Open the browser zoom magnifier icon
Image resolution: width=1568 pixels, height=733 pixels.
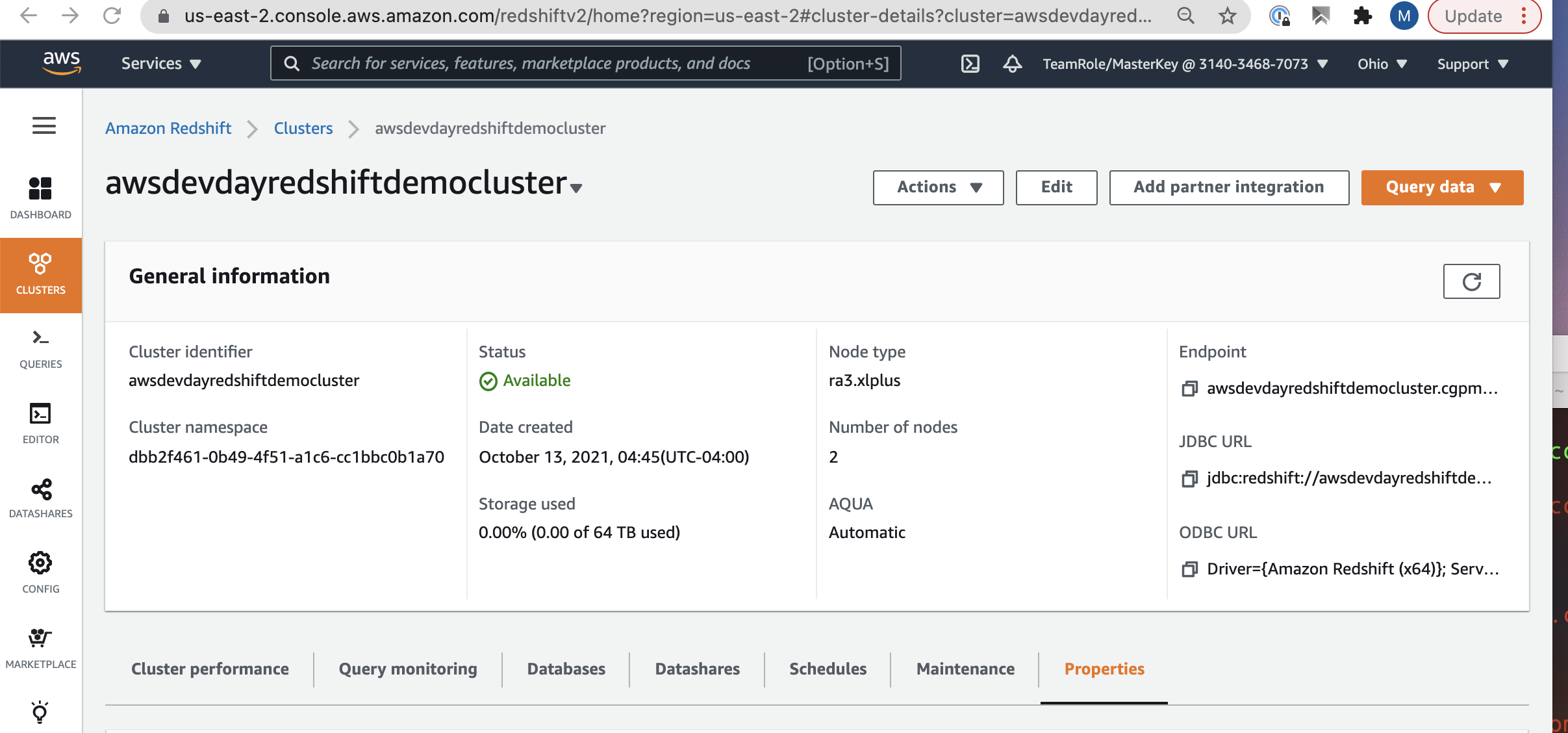tap(1185, 16)
